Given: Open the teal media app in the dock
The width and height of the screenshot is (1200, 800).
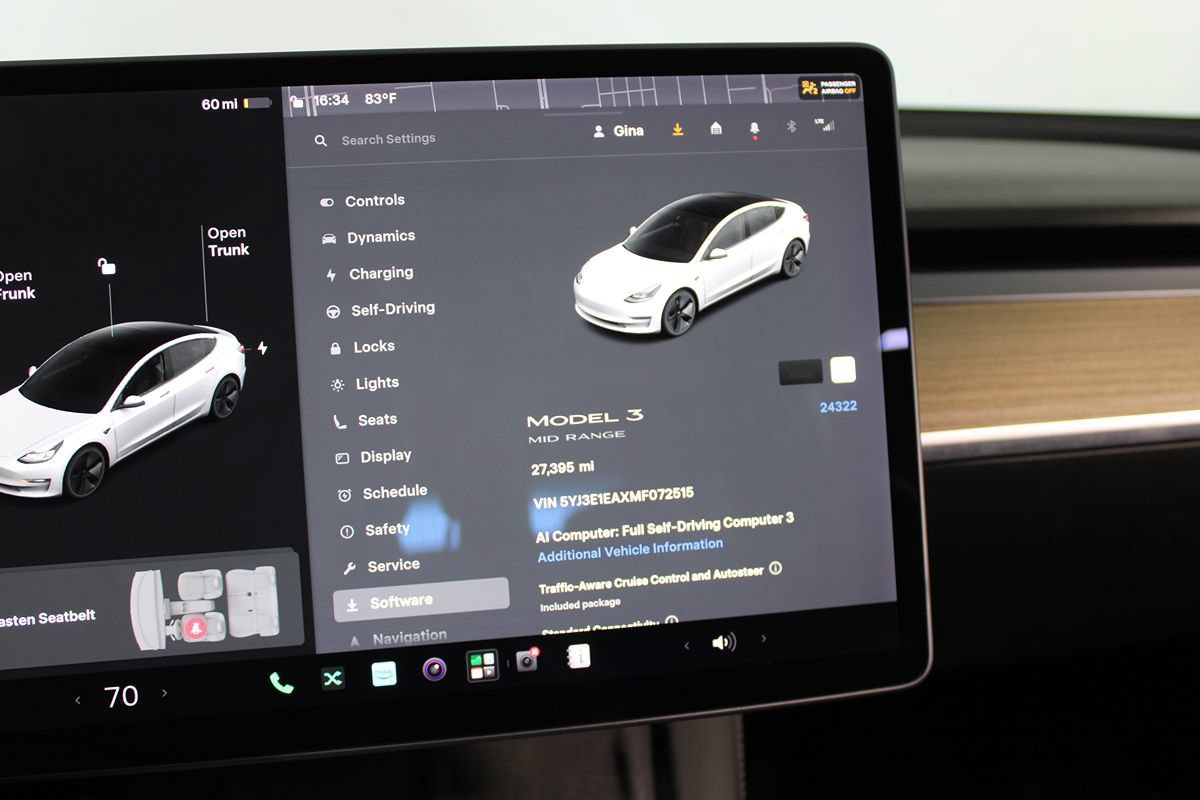Looking at the screenshot, I should [x=384, y=674].
